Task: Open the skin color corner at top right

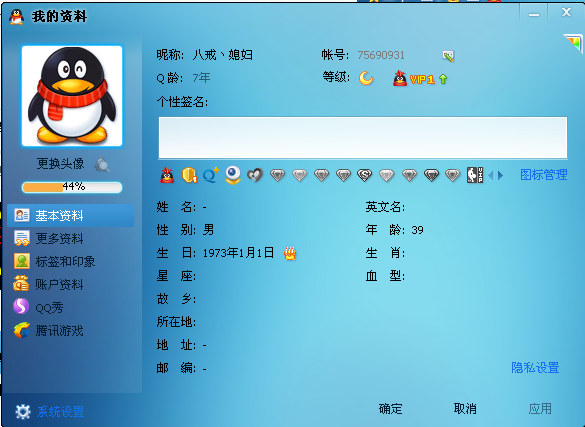Action: (x=574, y=43)
